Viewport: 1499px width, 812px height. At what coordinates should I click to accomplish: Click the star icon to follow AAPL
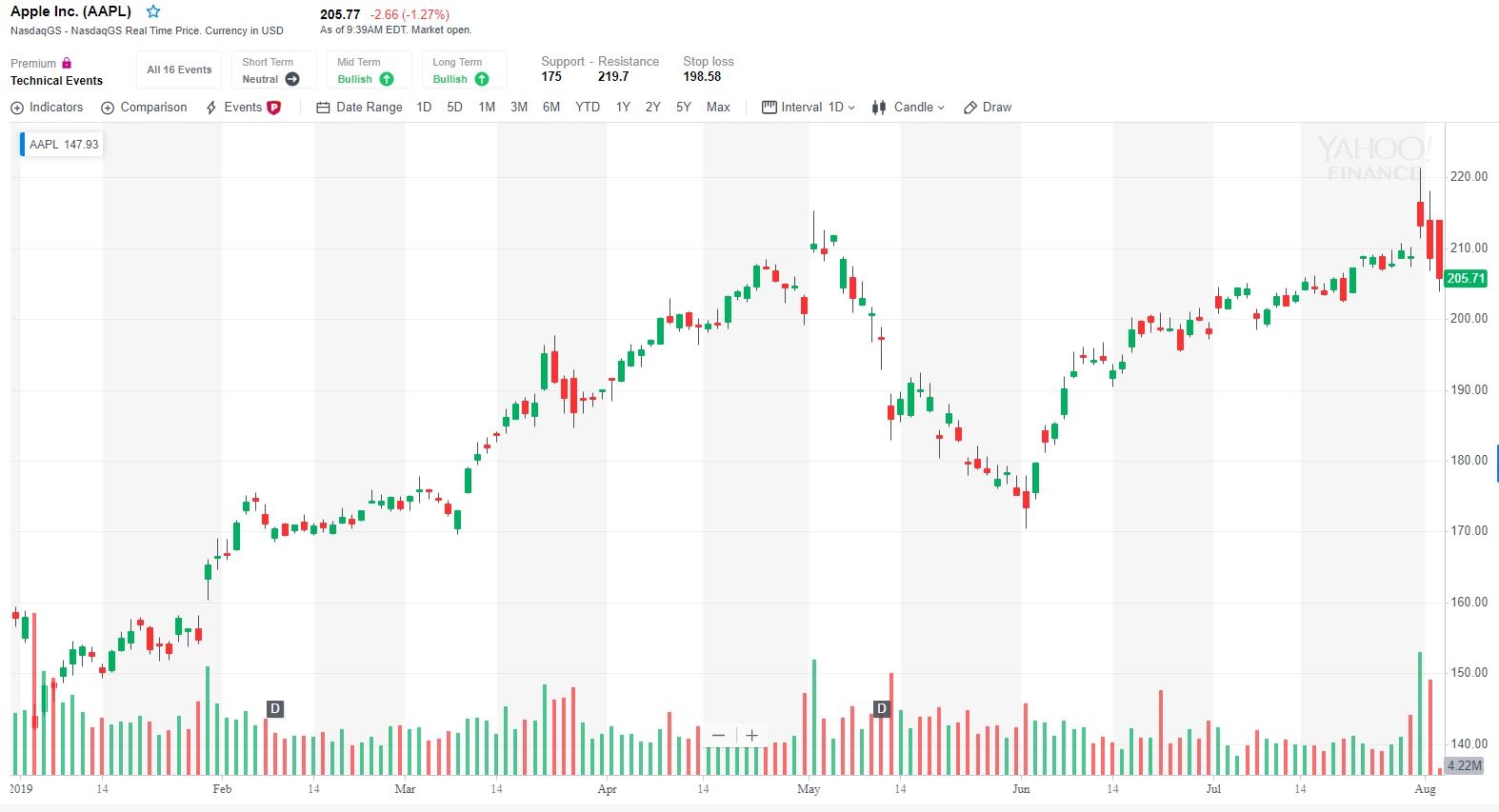(x=153, y=12)
